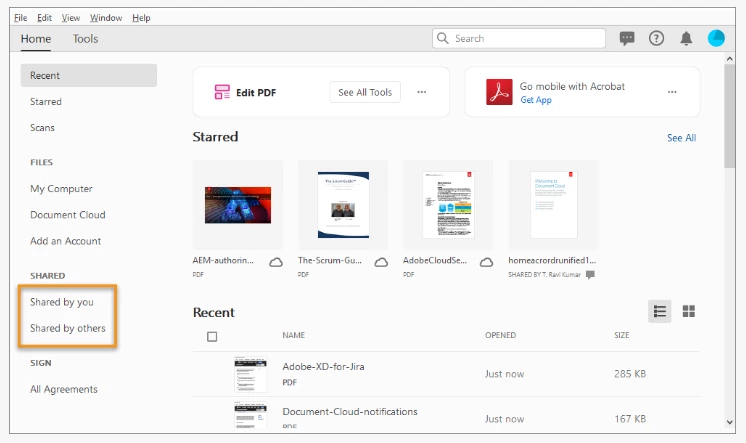Open the File menu
The width and height of the screenshot is (746, 443).
click(x=20, y=18)
